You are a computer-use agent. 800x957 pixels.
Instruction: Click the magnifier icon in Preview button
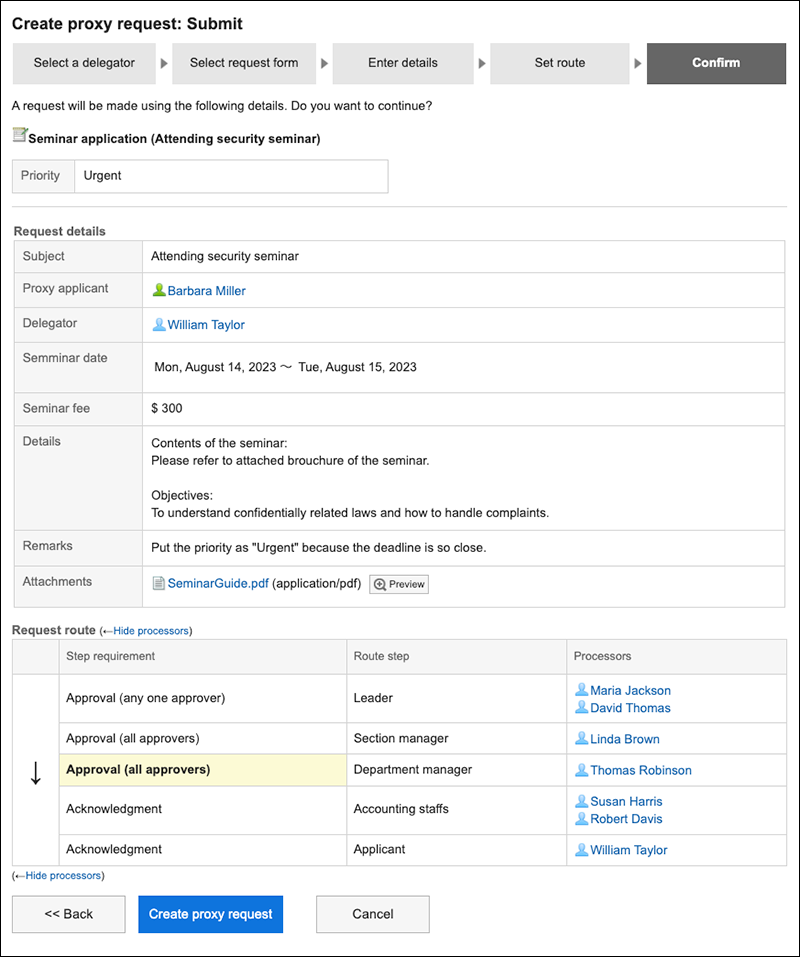point(380,584)
